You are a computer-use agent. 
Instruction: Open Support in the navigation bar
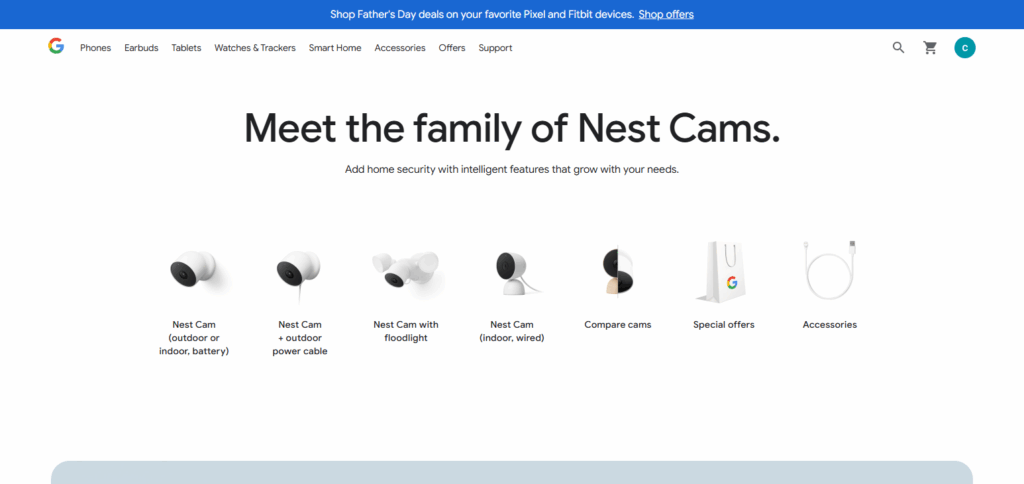click(495, 48)
